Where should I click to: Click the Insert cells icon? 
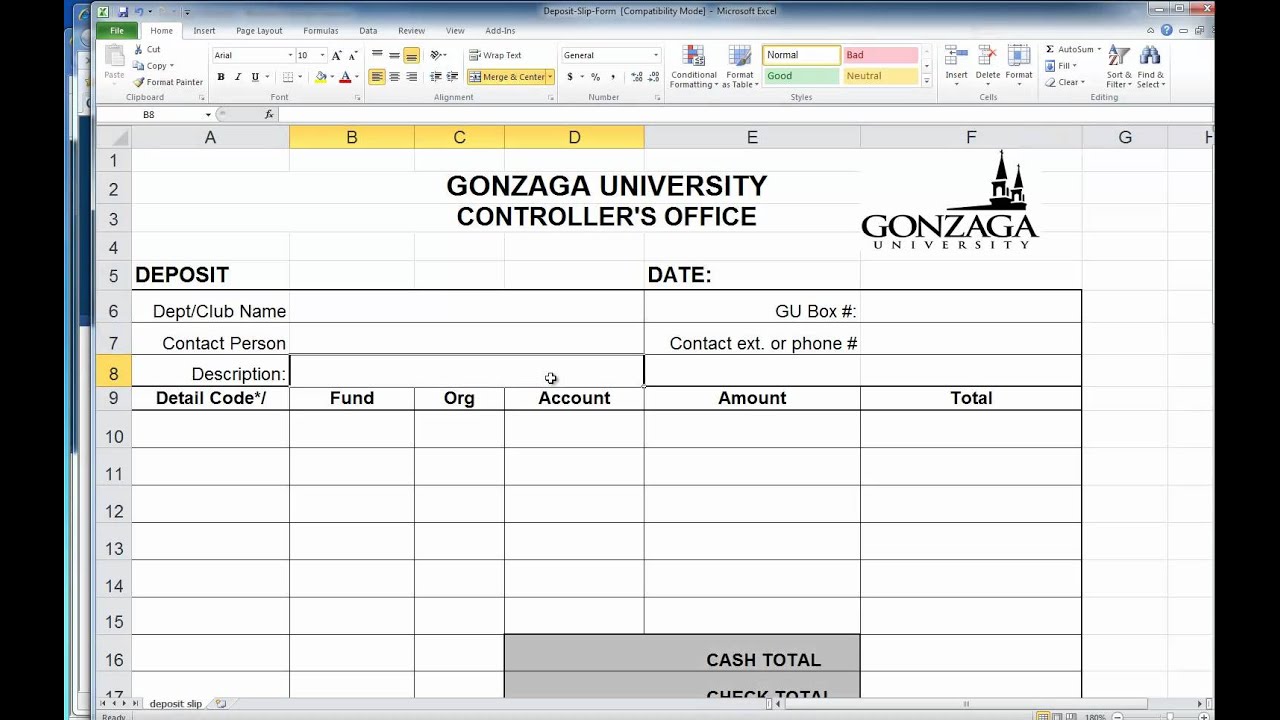(x=956, y=57)
